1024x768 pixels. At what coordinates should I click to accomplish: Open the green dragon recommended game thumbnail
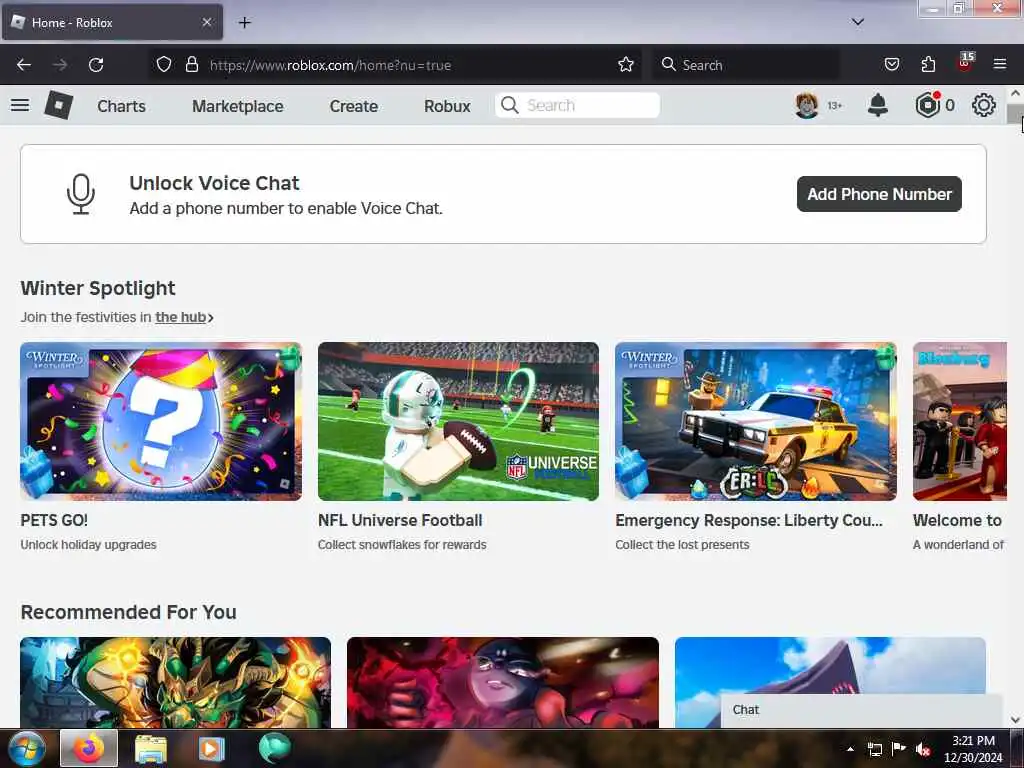(176, 682)
